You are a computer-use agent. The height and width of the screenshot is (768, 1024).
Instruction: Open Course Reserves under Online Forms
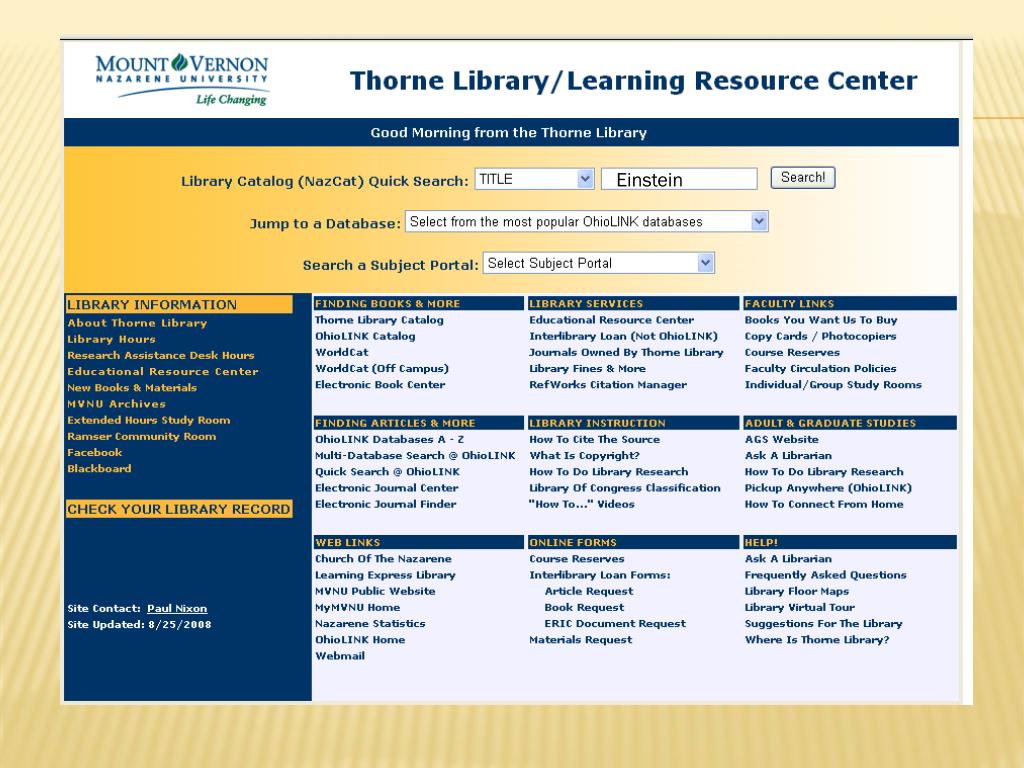click(577, 559)
